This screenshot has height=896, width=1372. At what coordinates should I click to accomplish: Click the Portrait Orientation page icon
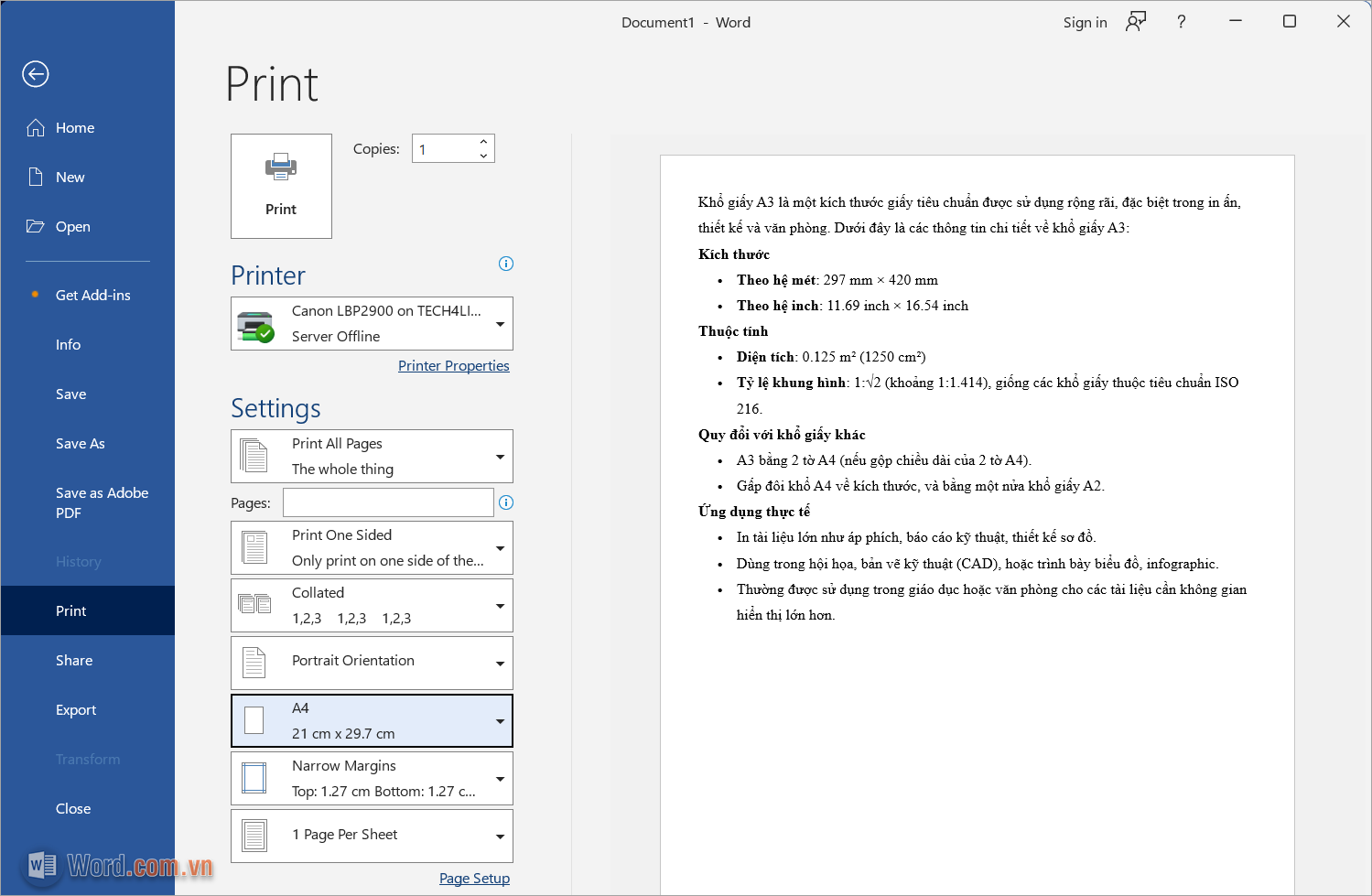(x=254, y=661)
